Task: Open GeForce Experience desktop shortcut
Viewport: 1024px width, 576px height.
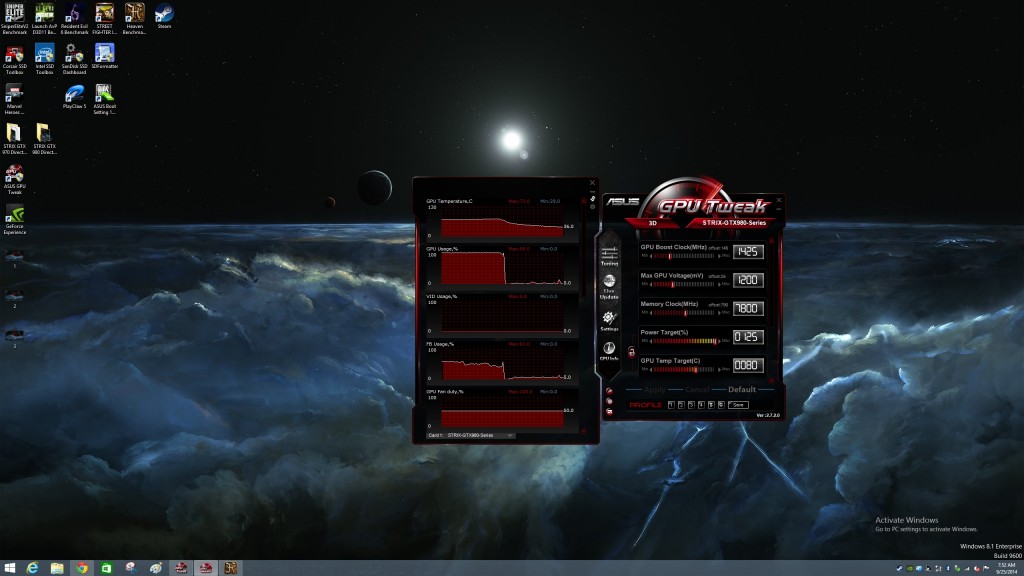Action: [14, 219]
